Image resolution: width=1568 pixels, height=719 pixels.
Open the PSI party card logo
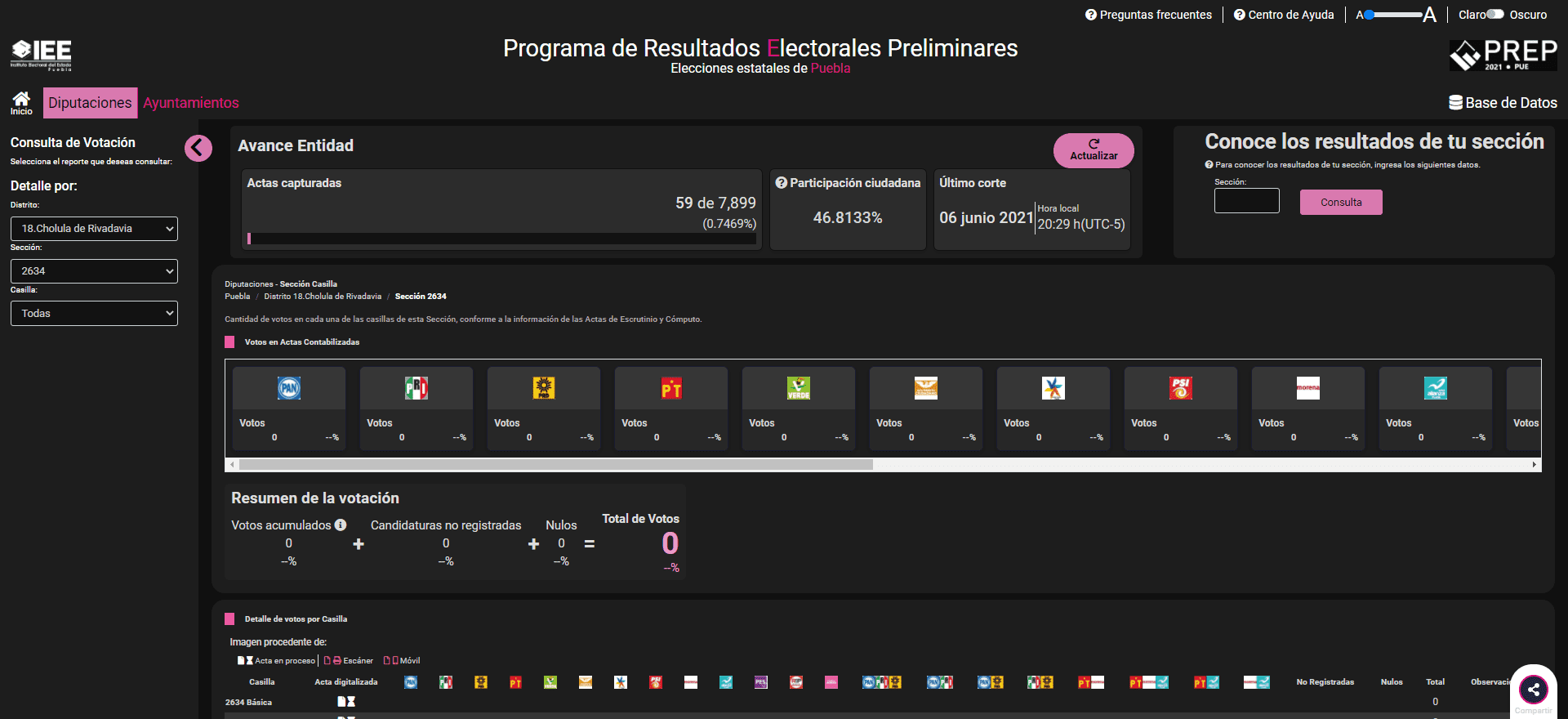(1181, 388)
